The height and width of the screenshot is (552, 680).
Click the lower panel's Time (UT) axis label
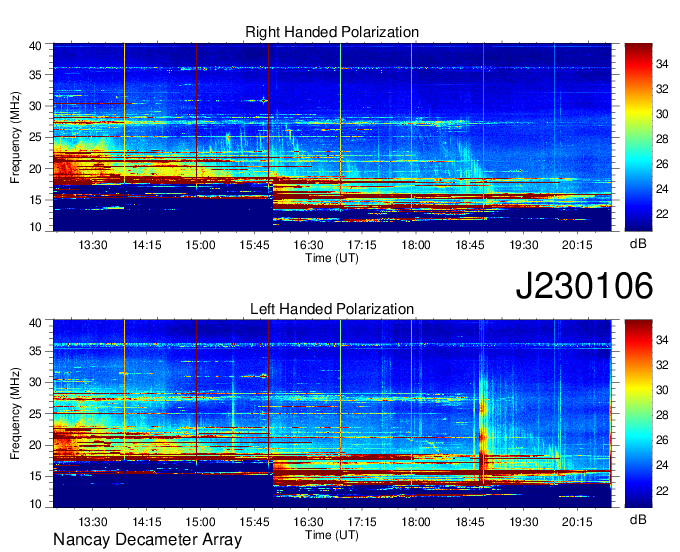(x=332, y=535)
